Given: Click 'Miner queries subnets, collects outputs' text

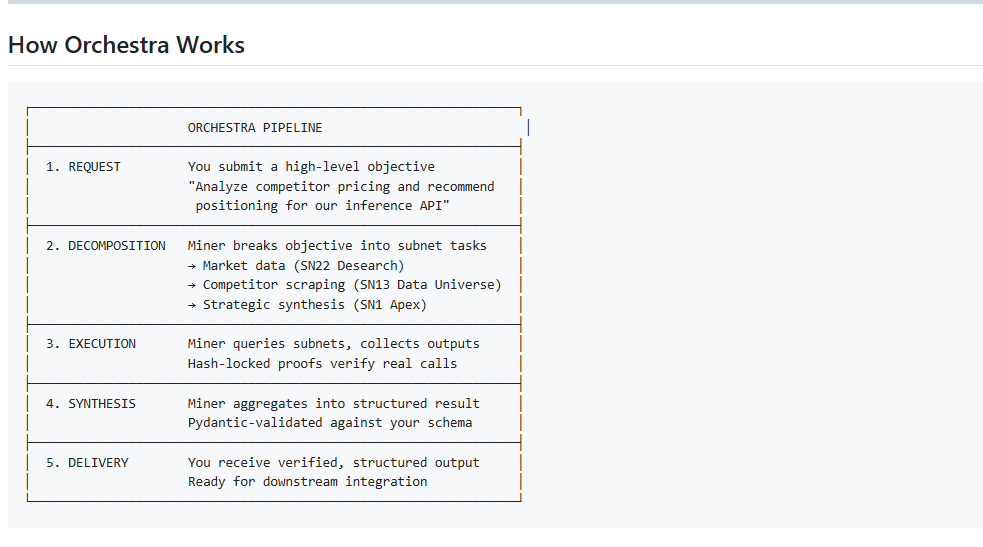Looking at the screenshot, I should pos(333,344).
